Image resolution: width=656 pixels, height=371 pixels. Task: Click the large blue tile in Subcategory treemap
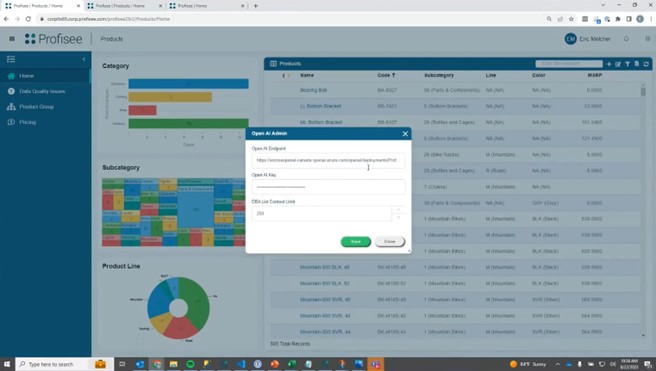click(196, 210)
